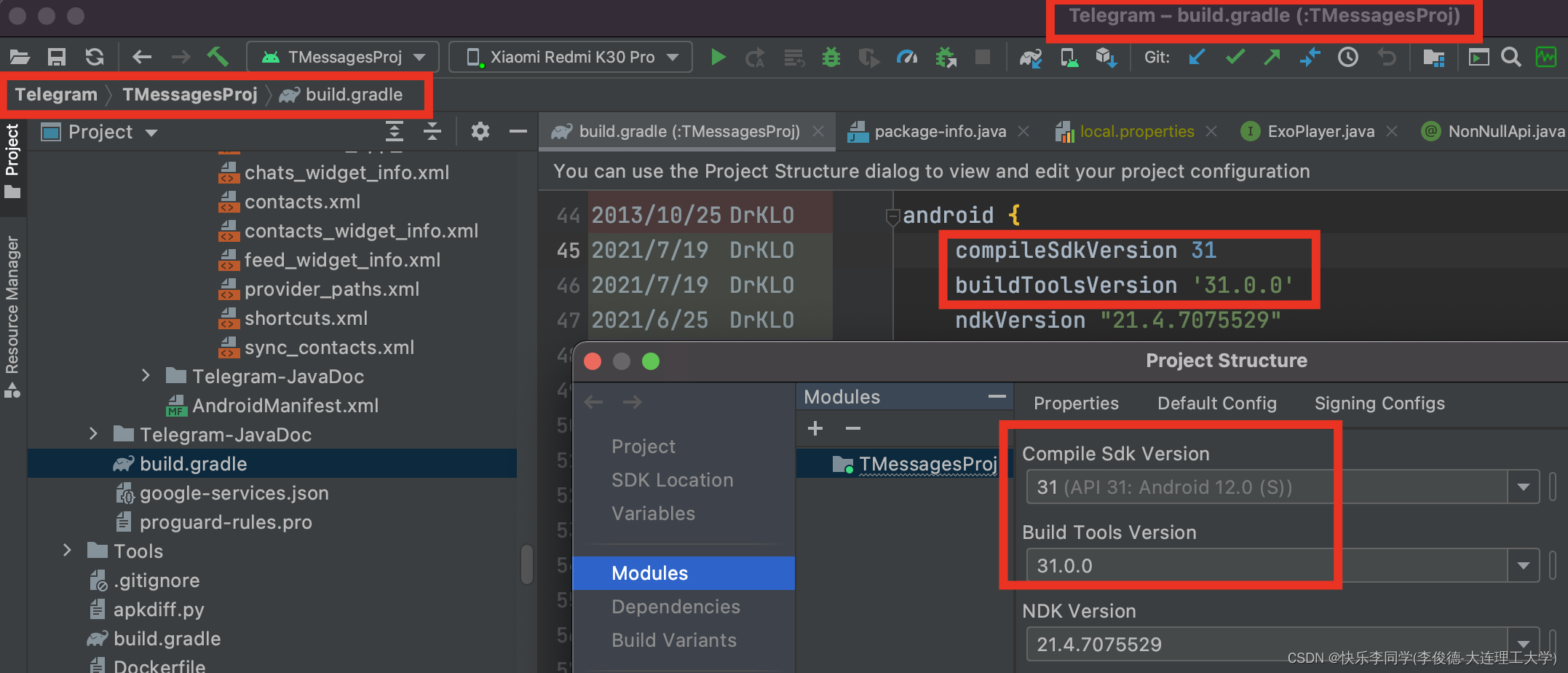Expand the Compile Sdk Version combo box

tap(1523, 487)
